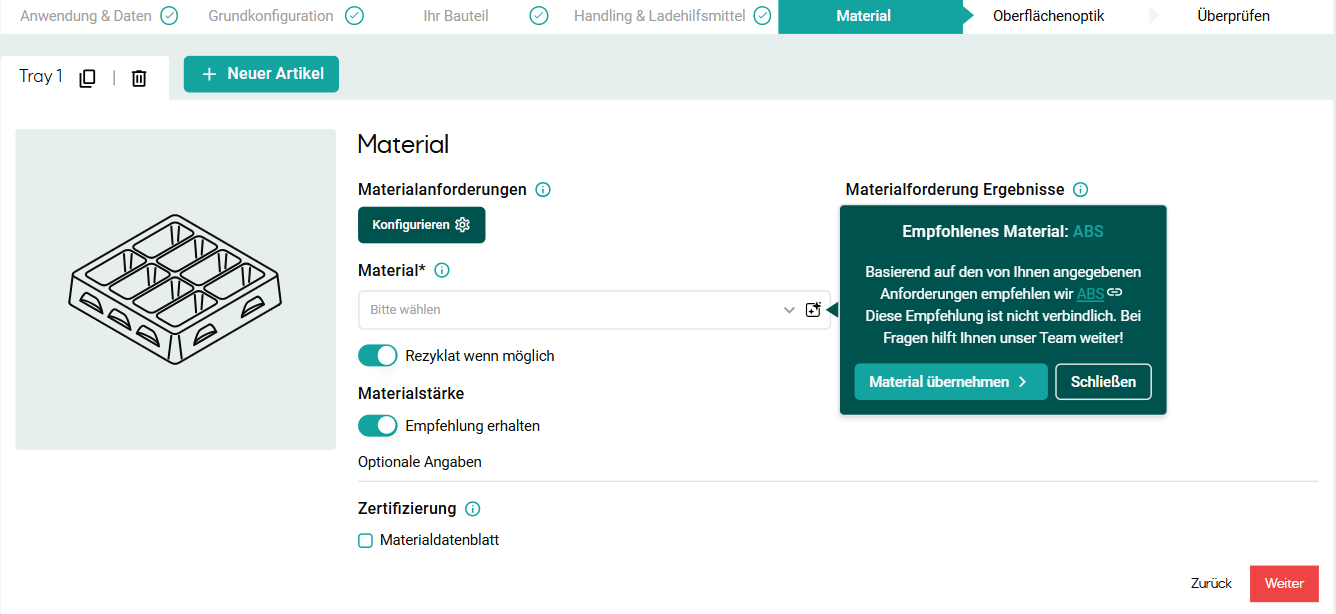Click the Material übernehmen button
Screen dimensions: 1336x614
click(x=950, y=382)
